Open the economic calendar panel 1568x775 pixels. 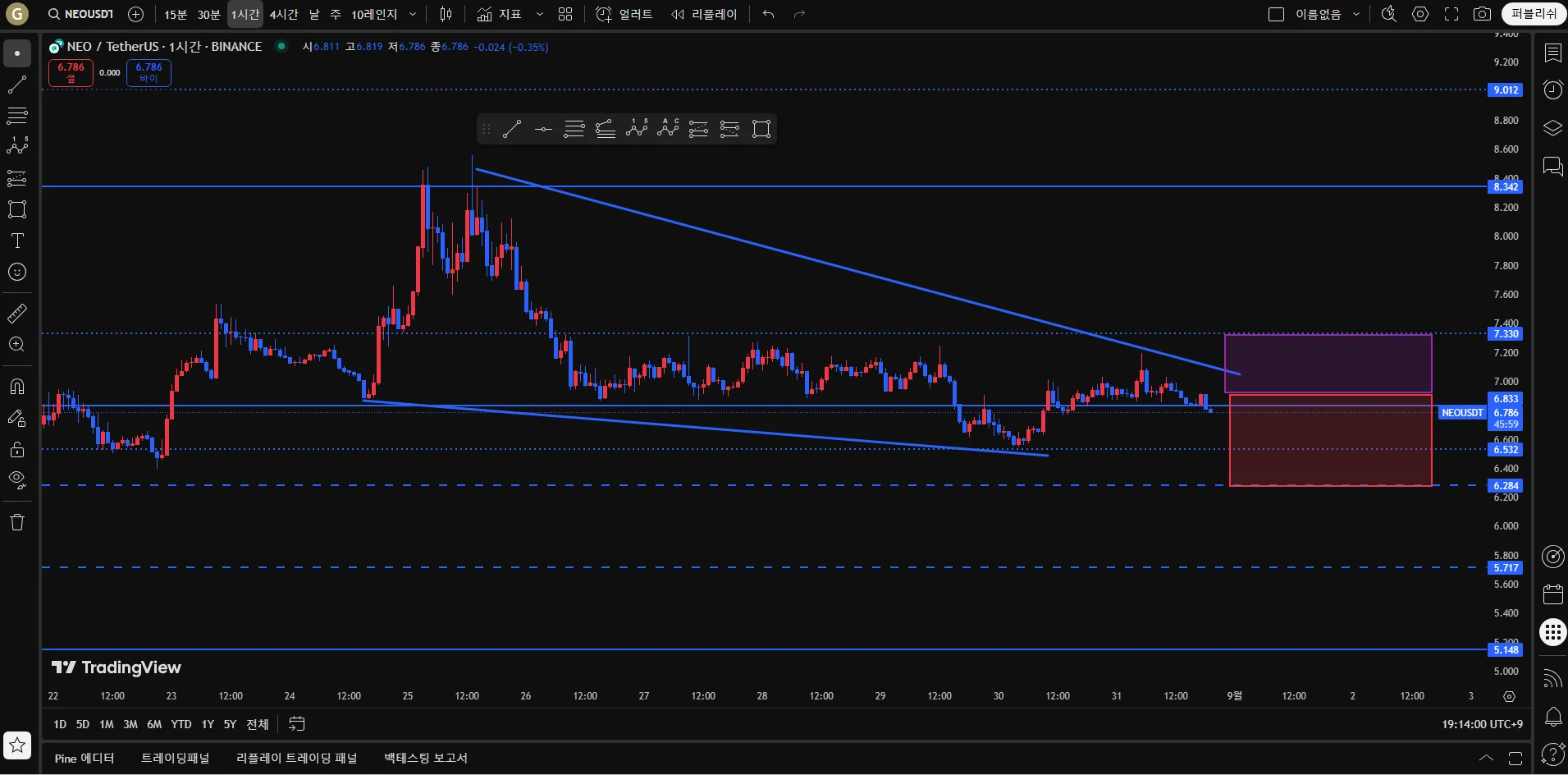pos(1552,594)
